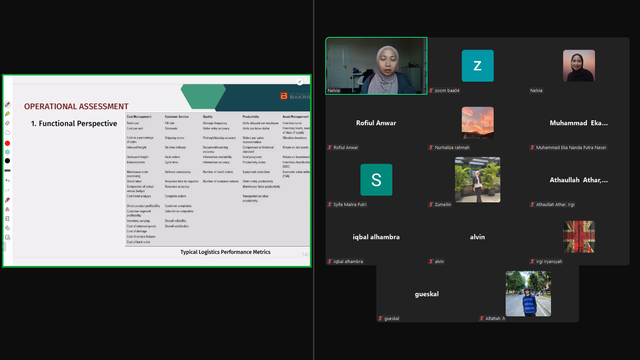Screen dimensions: 640x360
Task: Click the text 1. Functional Perspective
Action: 74,123
